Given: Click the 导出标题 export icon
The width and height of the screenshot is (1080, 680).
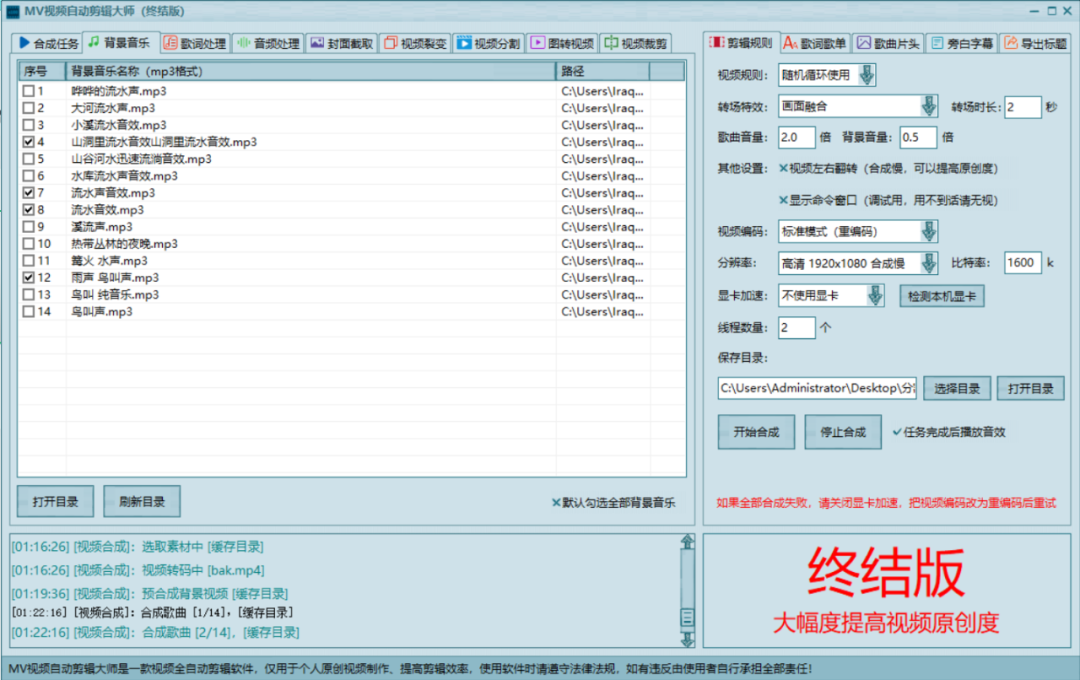Looking at the screenshot, I should (x=1010, y=44).
